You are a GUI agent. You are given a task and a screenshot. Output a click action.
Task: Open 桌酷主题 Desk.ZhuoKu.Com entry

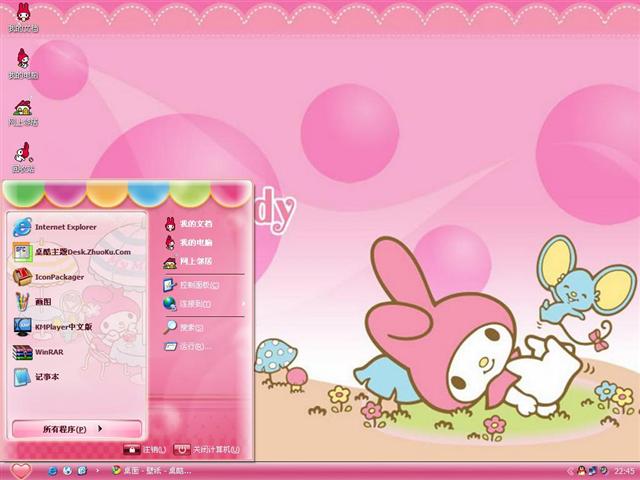pyautogui.click(x=80, y=252)
